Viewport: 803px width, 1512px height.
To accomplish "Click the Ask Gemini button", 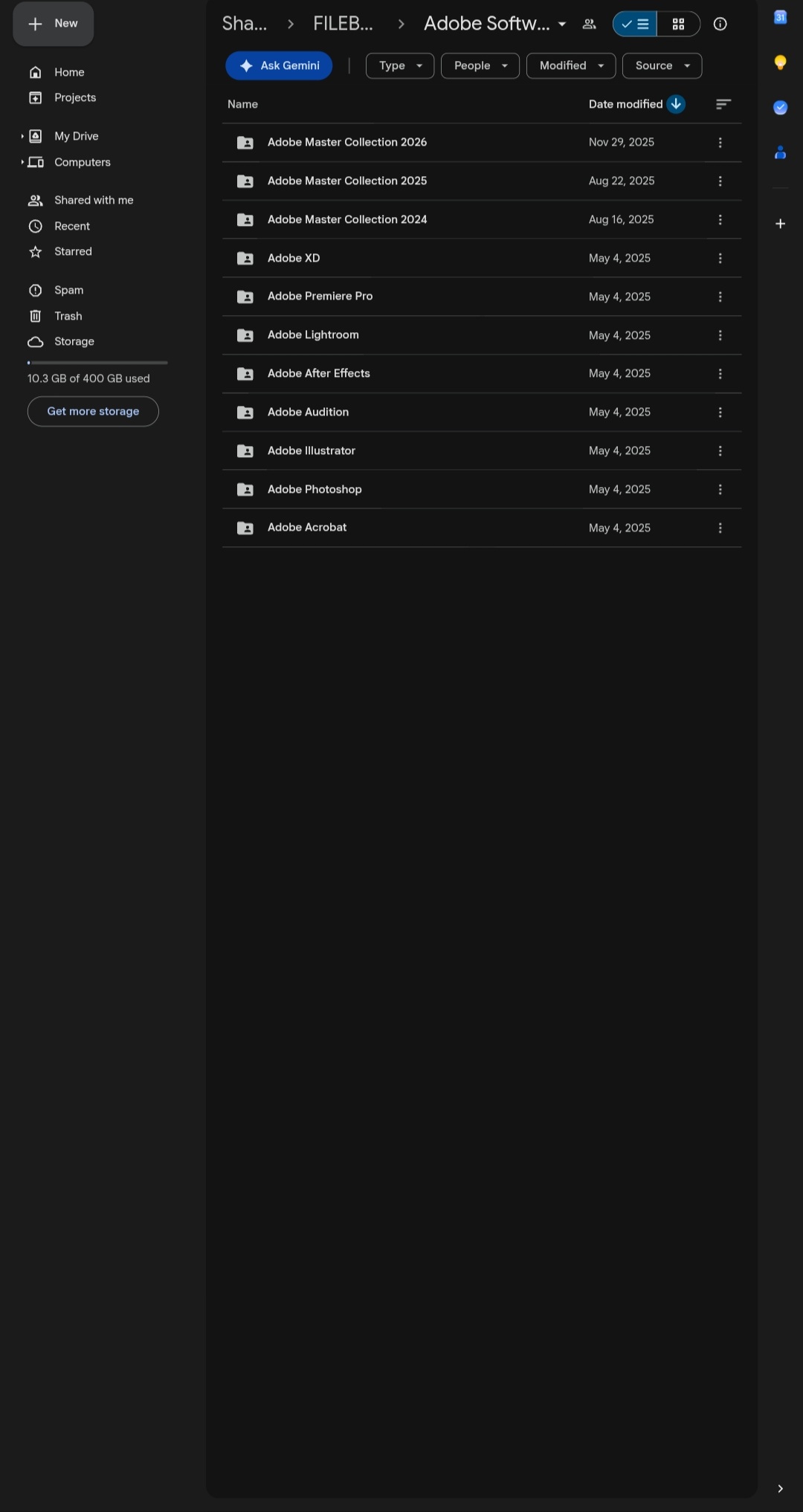I will click(x=279, y=65).
